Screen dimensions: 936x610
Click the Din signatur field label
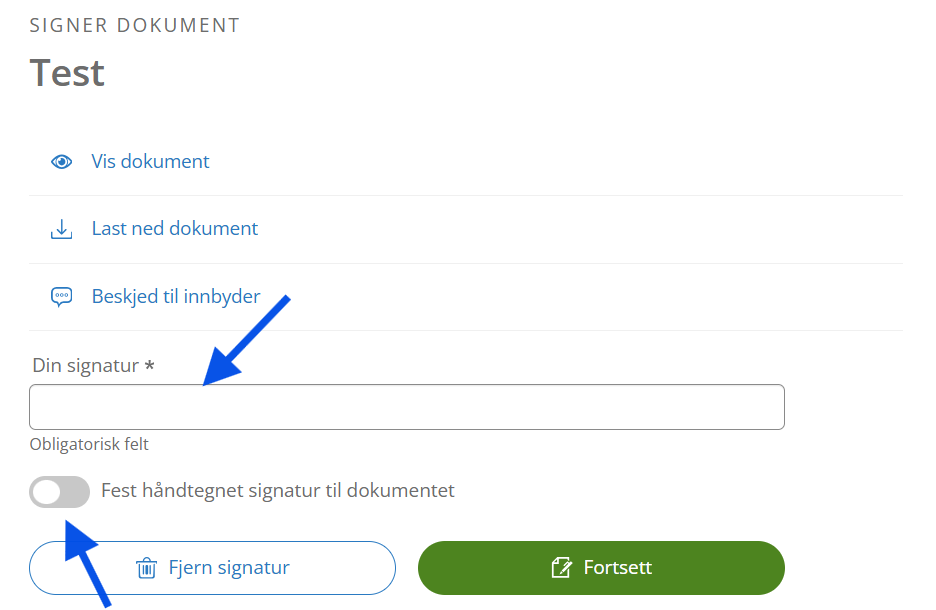(x=85, y=365)
